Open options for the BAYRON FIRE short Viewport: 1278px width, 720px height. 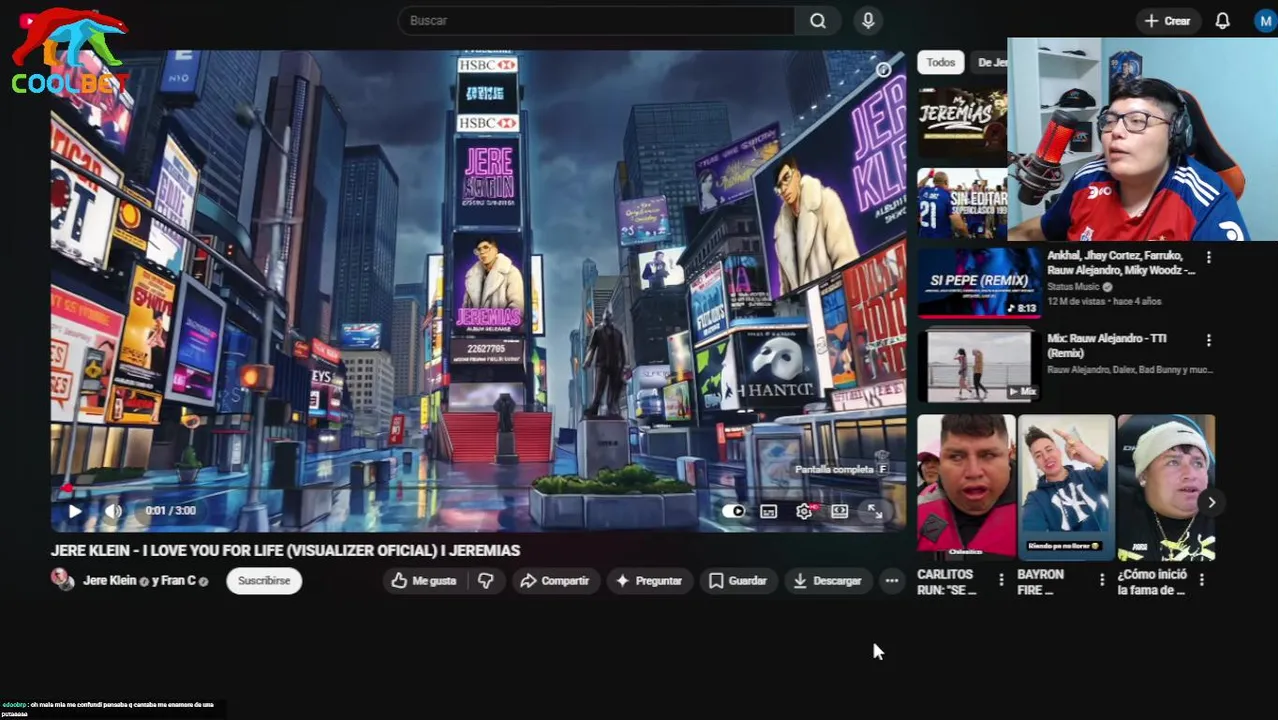[1101, 580]
